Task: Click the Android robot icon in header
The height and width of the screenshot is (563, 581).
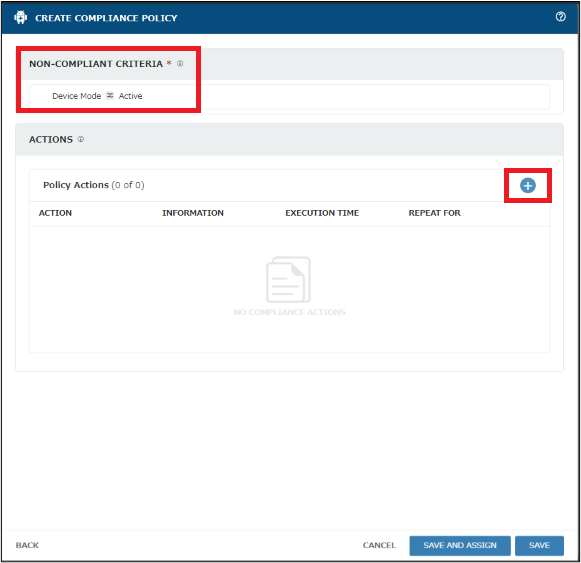Action: point(20,17)
